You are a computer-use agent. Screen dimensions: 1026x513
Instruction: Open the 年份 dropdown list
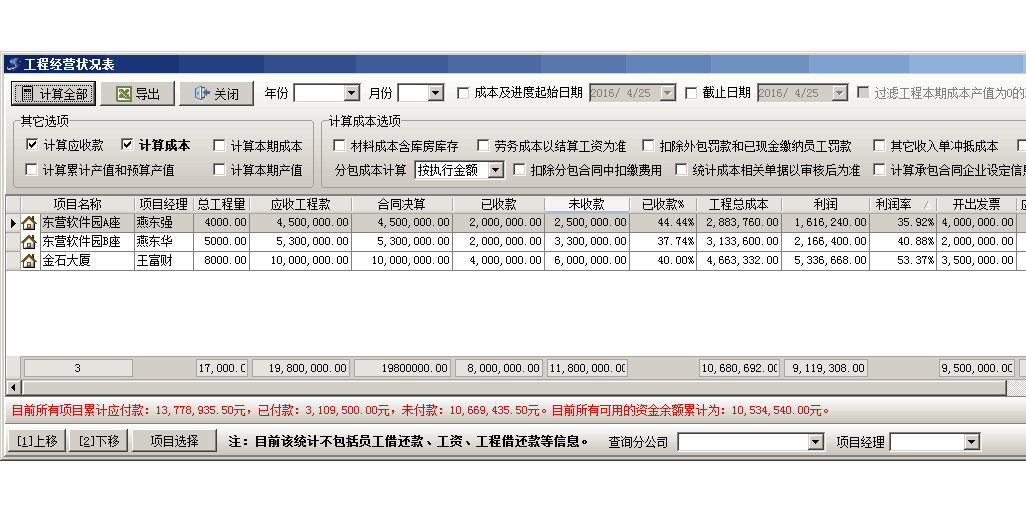point(351,93)
